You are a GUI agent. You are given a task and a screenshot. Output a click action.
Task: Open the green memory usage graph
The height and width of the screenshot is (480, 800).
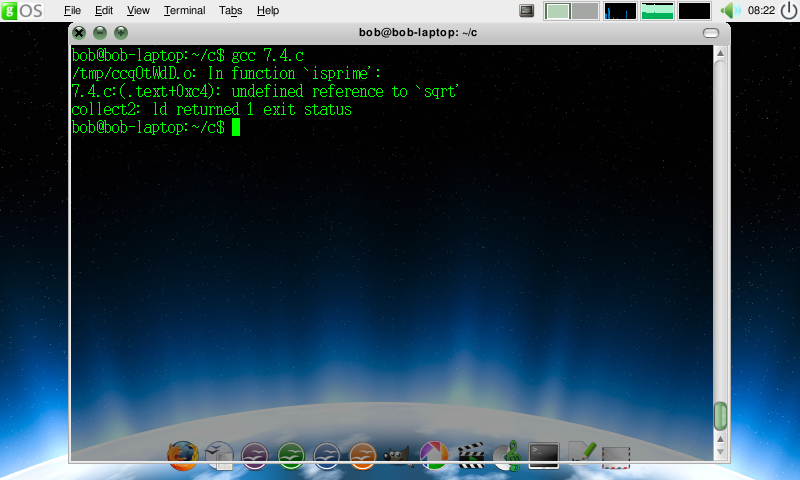657,11
